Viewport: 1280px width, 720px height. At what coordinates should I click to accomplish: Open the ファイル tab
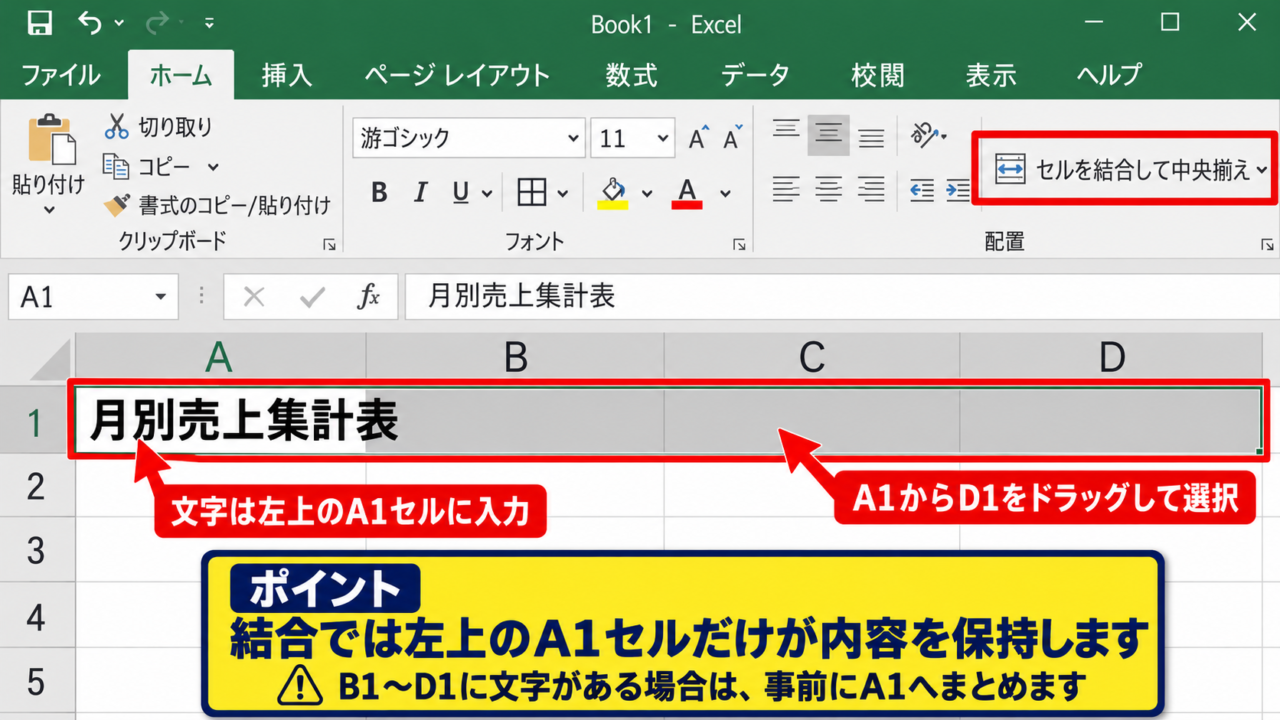click(x=61, y=75)
